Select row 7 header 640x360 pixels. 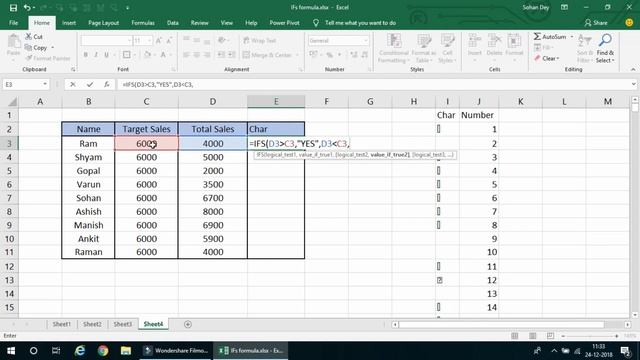pyautogui.click(x=9, y=198)
